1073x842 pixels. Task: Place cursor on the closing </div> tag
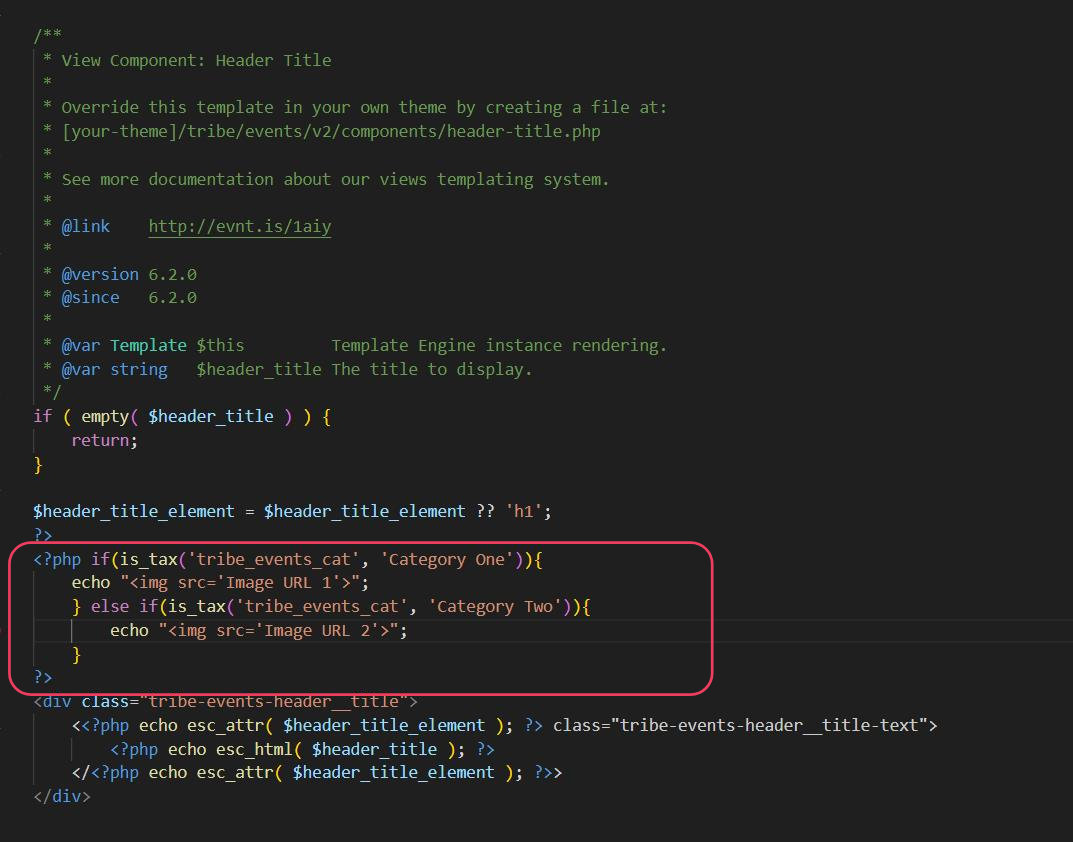[x=62, y=797]
